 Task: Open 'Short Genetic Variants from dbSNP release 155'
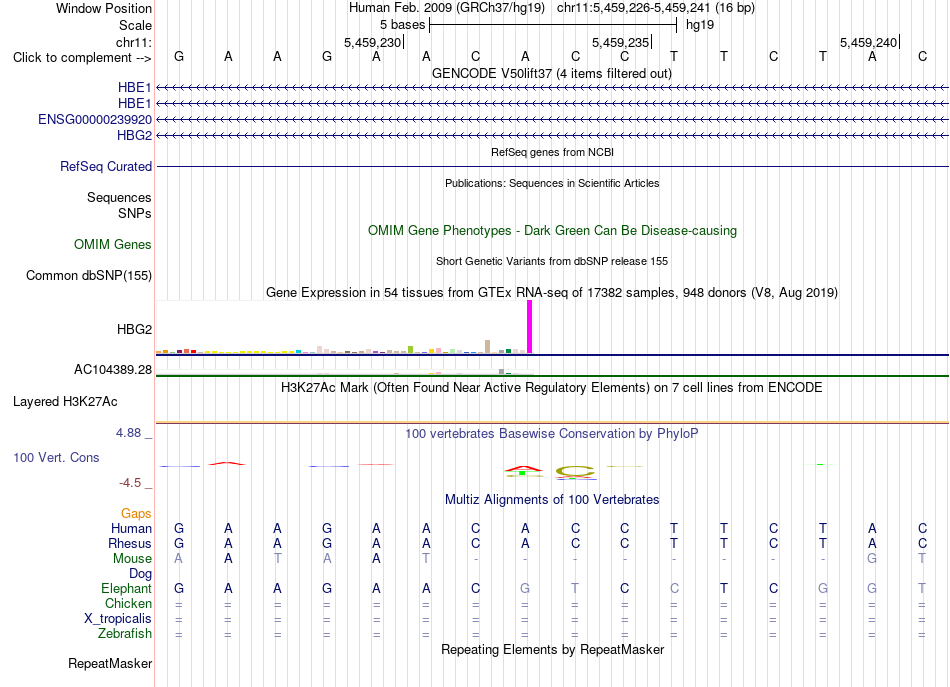tap(552, 261)
